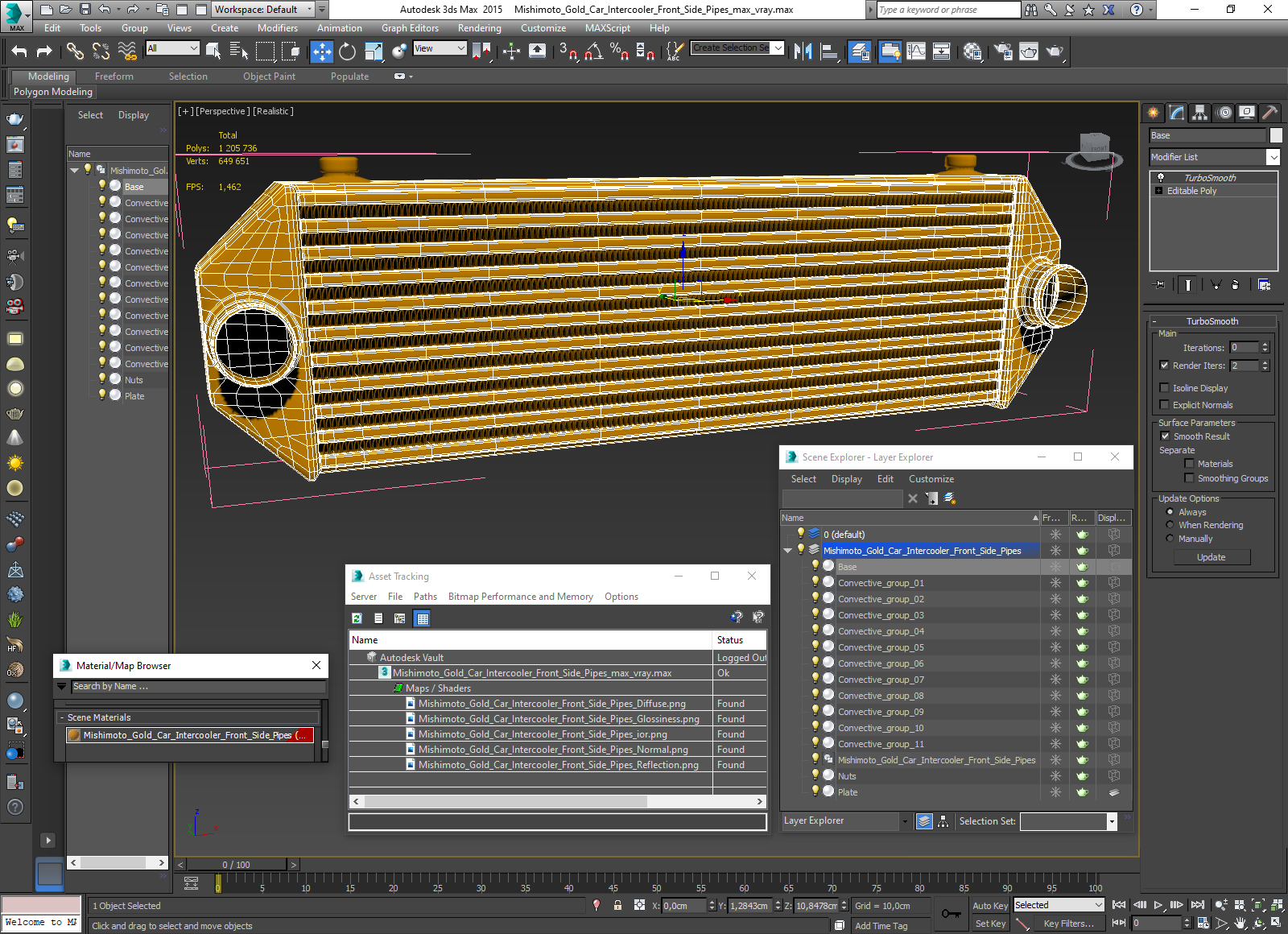
Task: Enable Isoline Display checkbox
Action: coord(1164,388)
